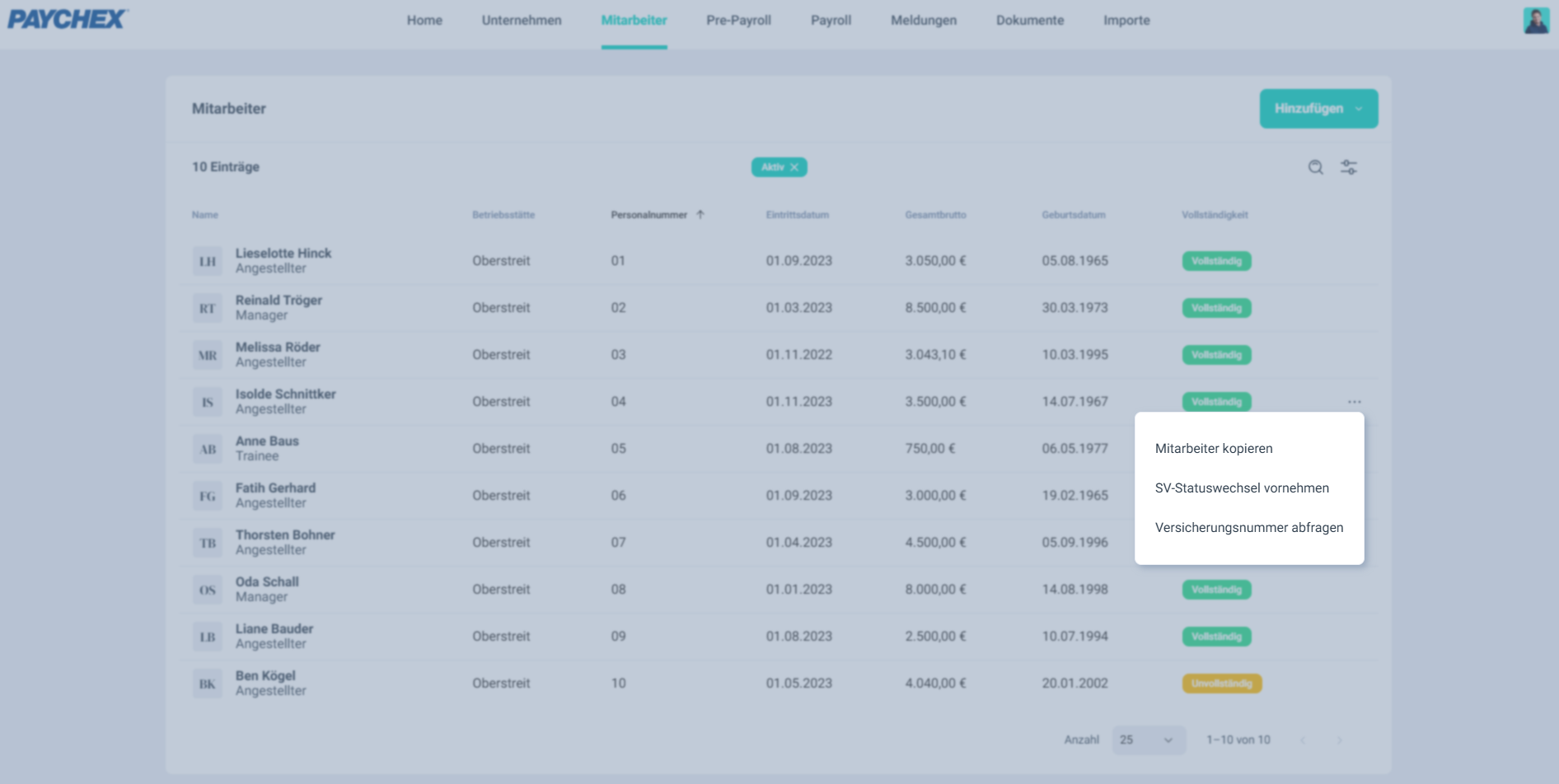Click the RT avatar of Reinald Tröger

point(208,308)
